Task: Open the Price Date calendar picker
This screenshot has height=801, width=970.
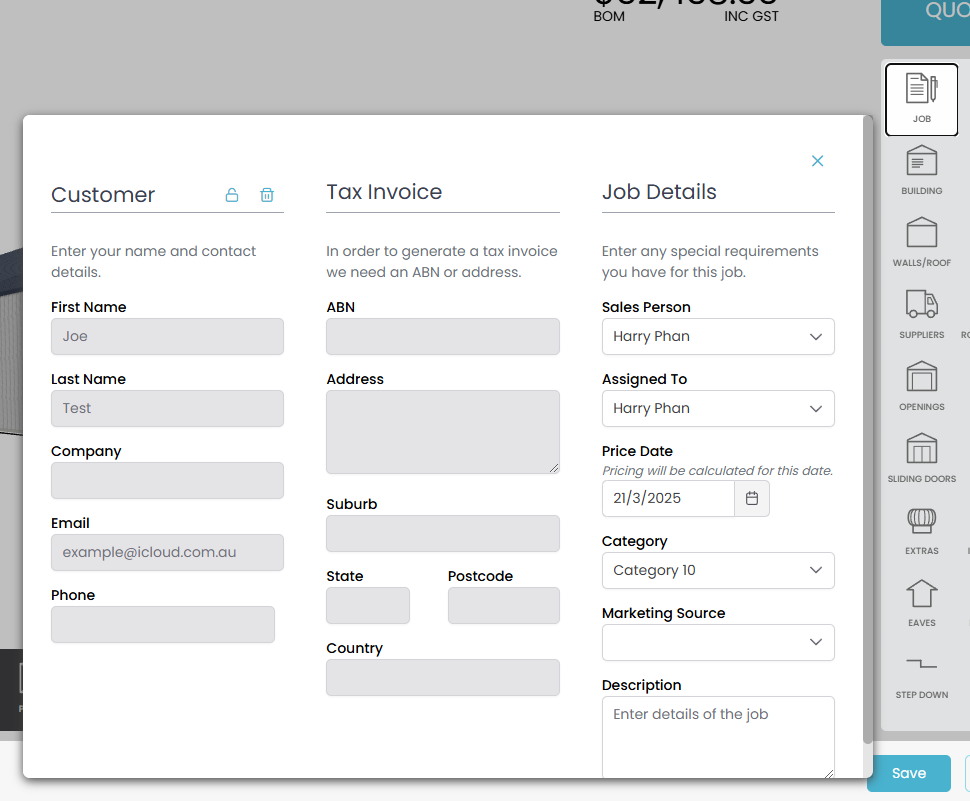Action: tap(752, 498)
